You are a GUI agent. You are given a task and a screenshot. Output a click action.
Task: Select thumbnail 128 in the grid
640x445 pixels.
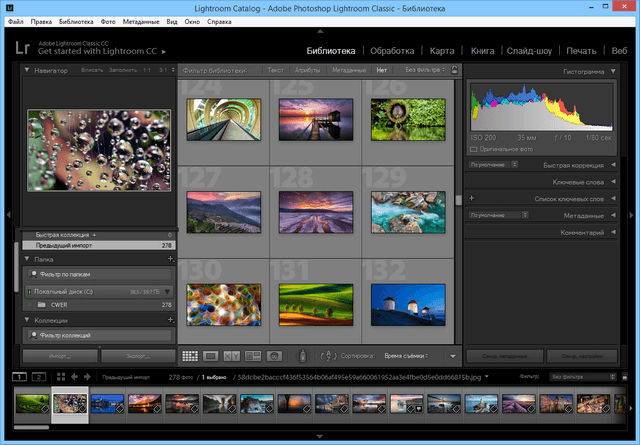(315, 211)
